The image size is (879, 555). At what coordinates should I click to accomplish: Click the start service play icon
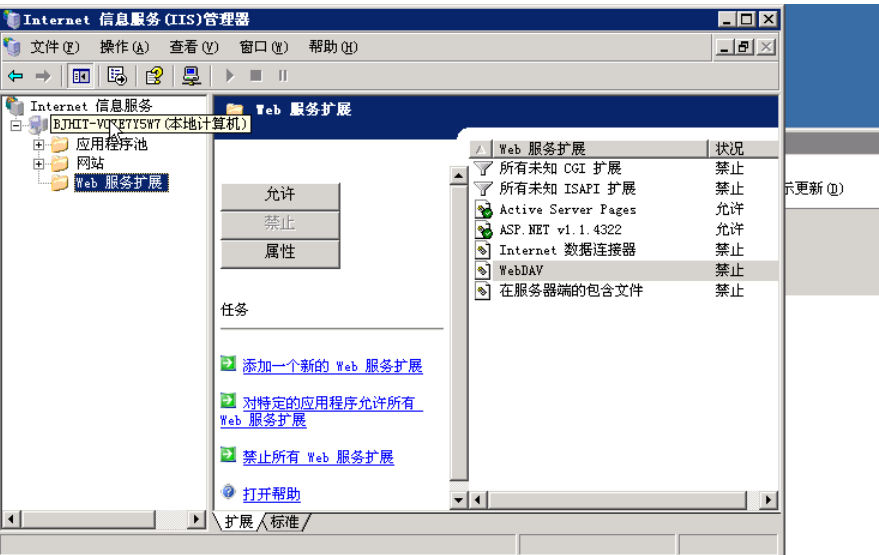click(x=229, y=76)
